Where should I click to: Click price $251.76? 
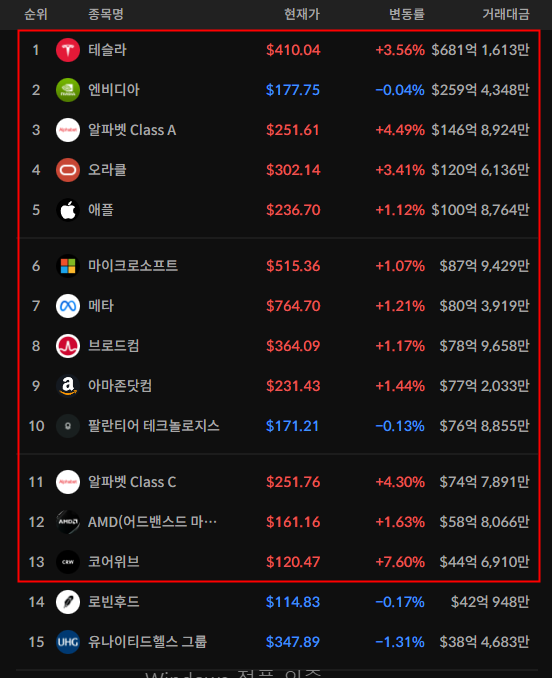(293, 482)
